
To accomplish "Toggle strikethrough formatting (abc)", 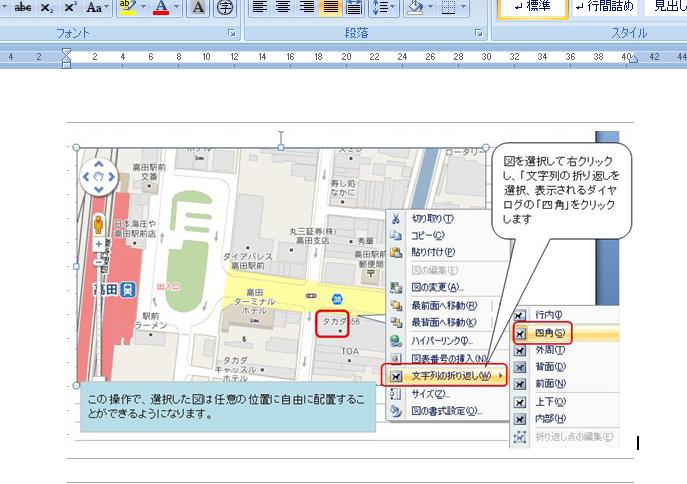I will [22, 7].
